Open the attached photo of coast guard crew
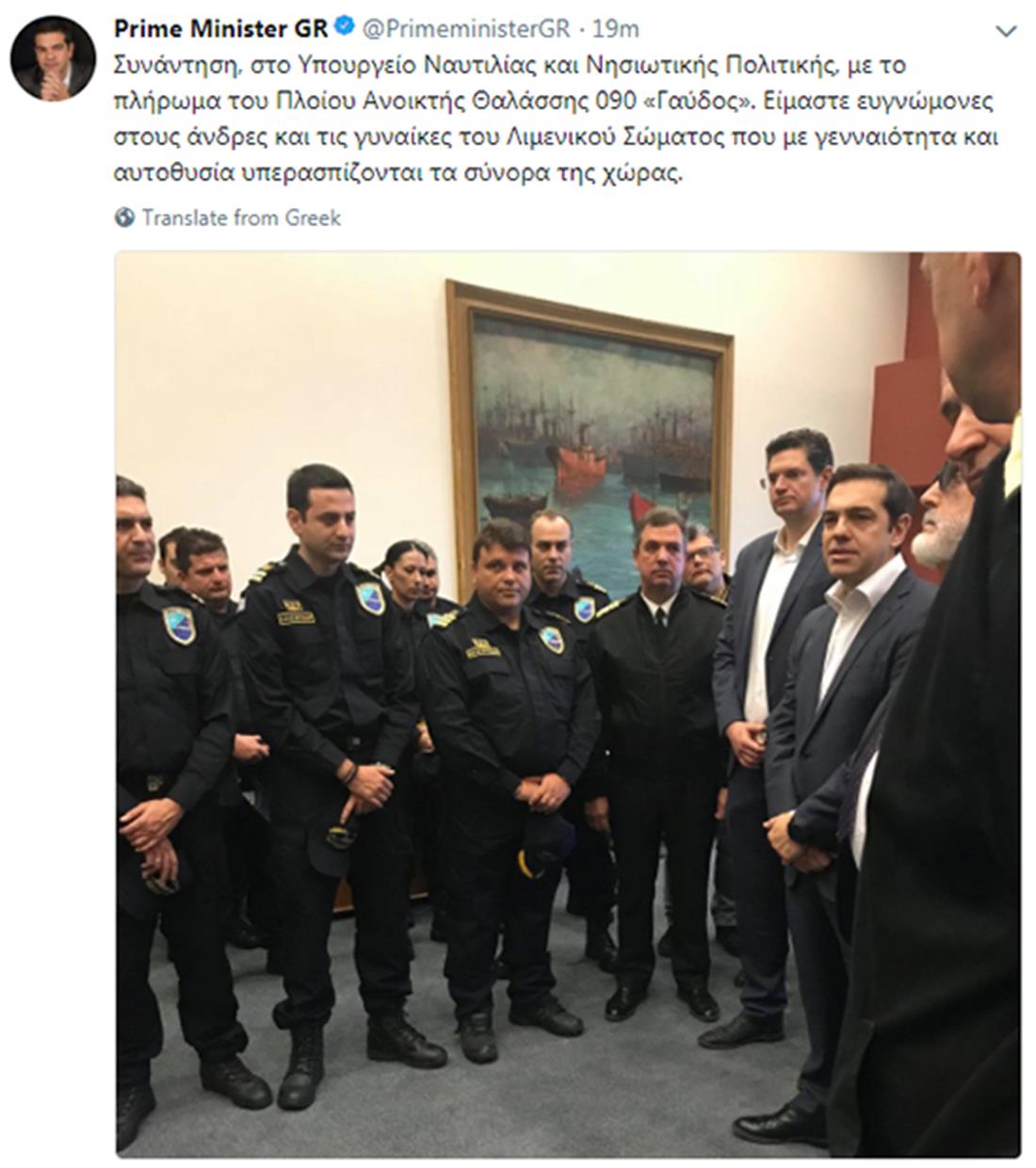1036x1168 pixels. tap(568, 705)
